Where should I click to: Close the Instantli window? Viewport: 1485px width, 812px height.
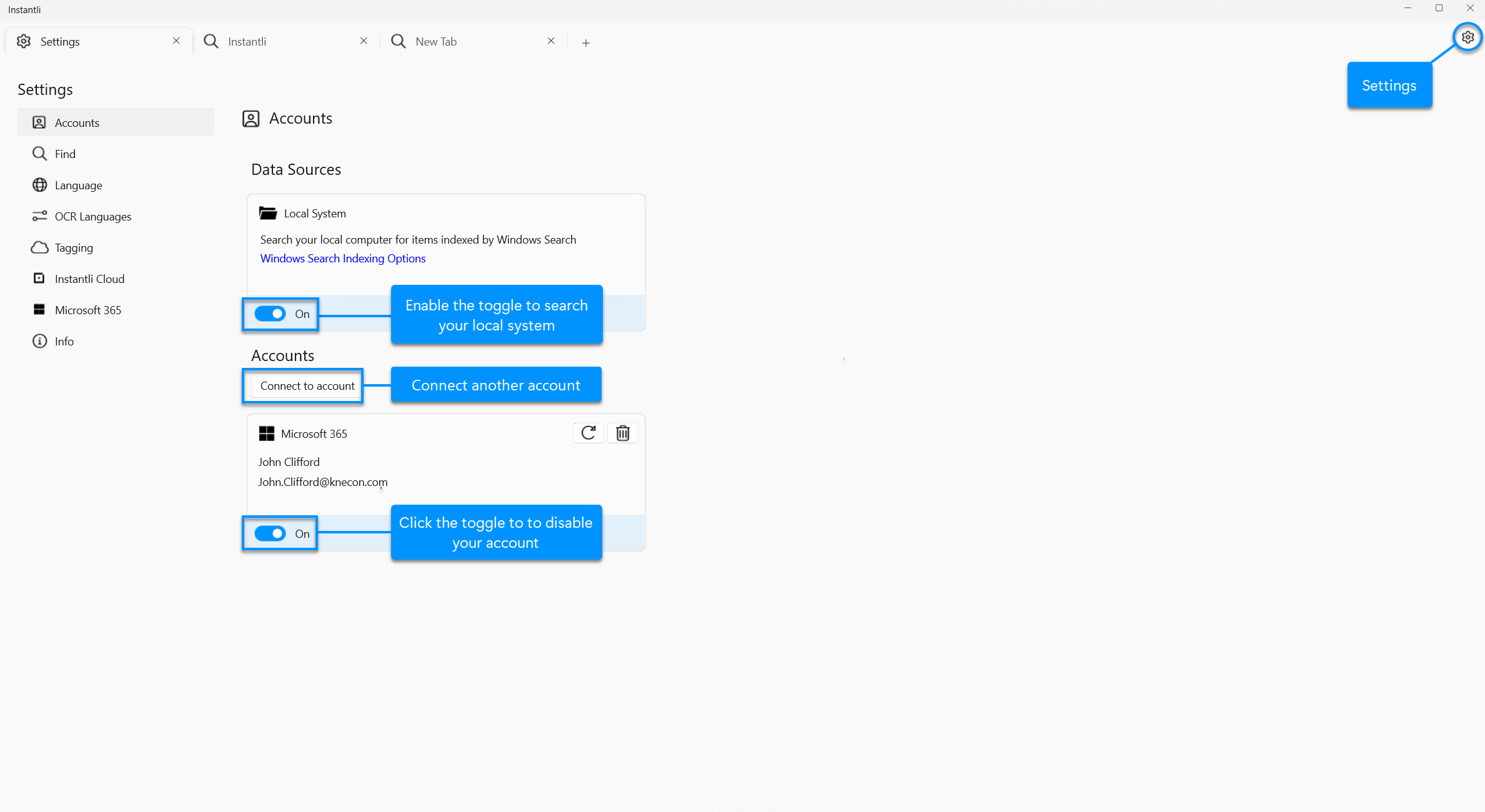coord(1470,8)
